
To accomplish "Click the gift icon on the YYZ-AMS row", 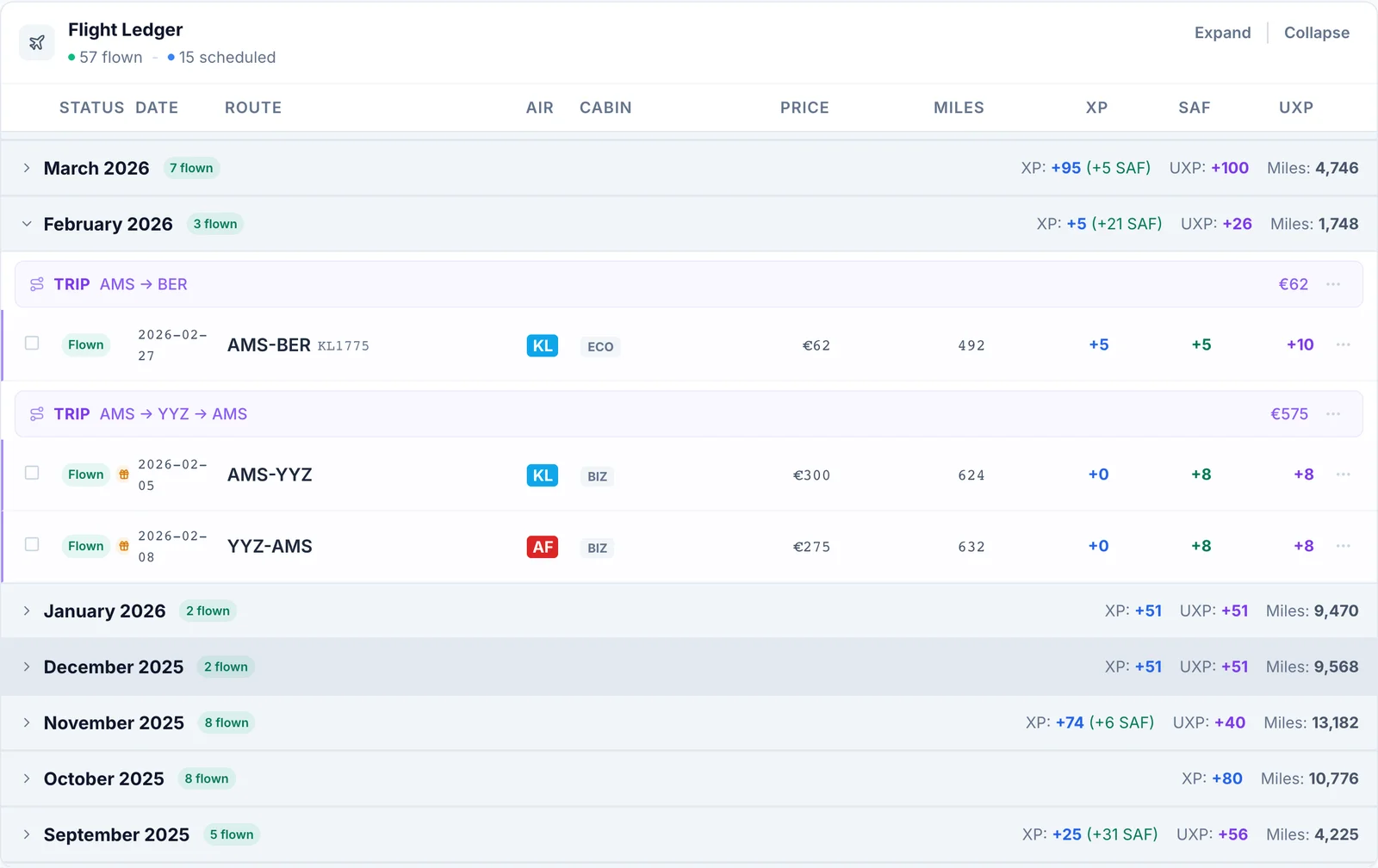I will (124, 546).
